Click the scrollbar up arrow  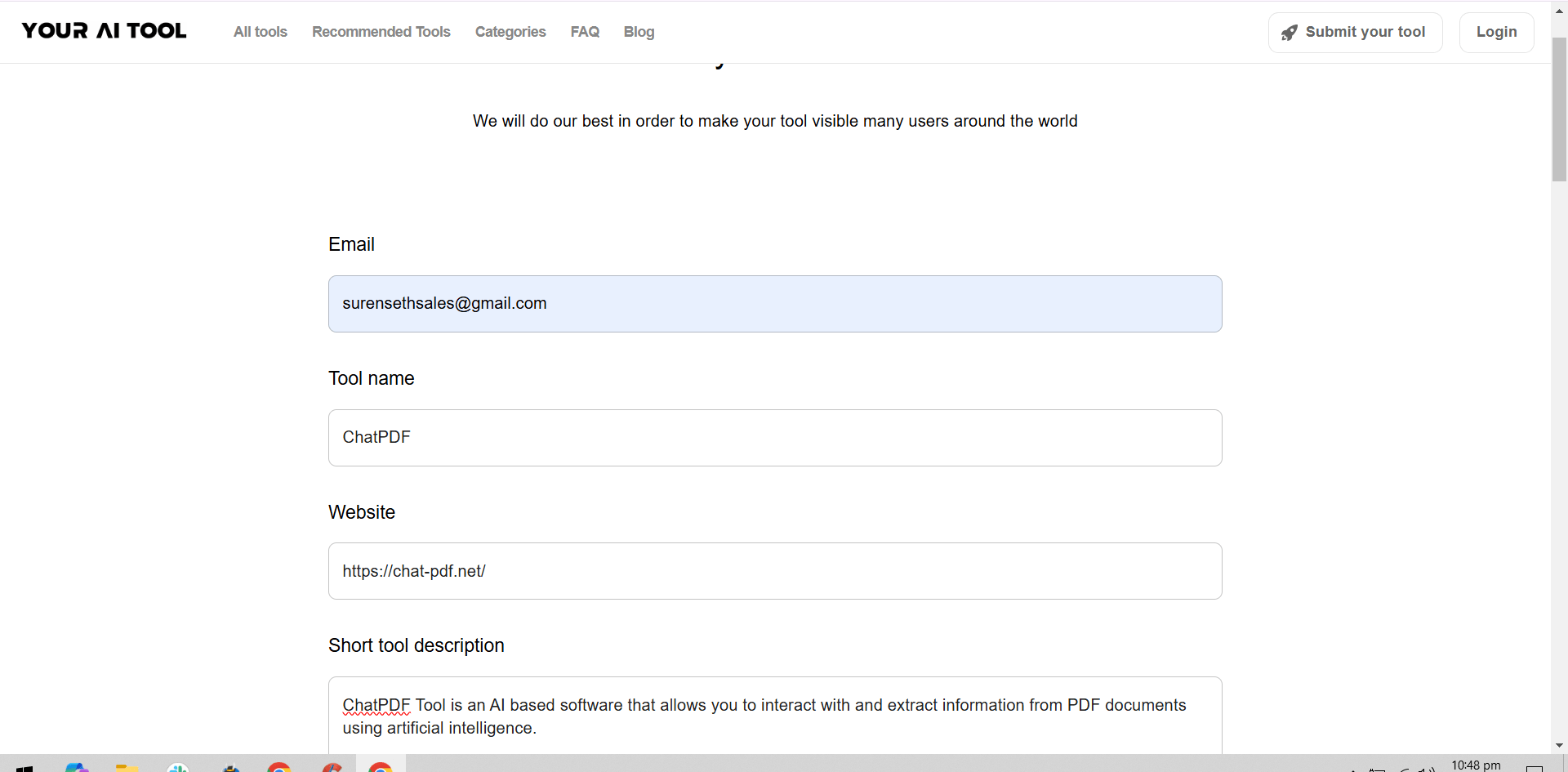click(1559, 10)
